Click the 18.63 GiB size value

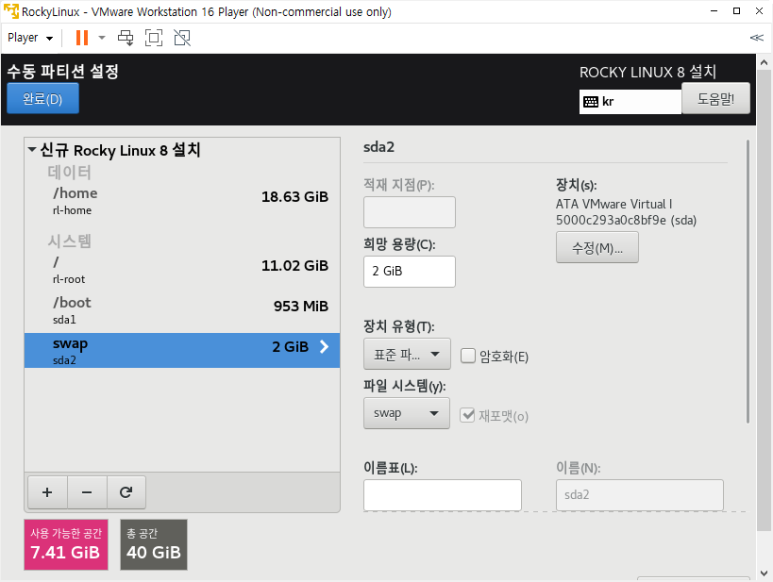[x=294, y=197]
